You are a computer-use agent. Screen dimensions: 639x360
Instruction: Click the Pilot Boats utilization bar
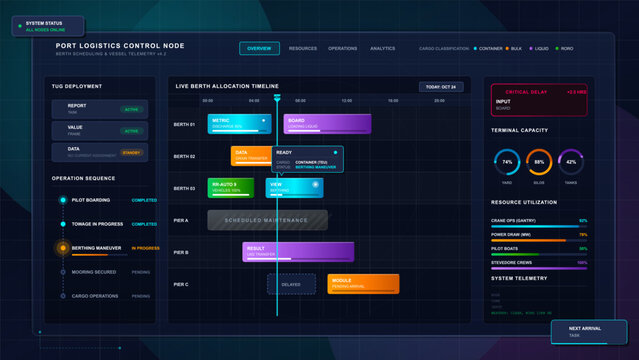click(x=539, y=254)
